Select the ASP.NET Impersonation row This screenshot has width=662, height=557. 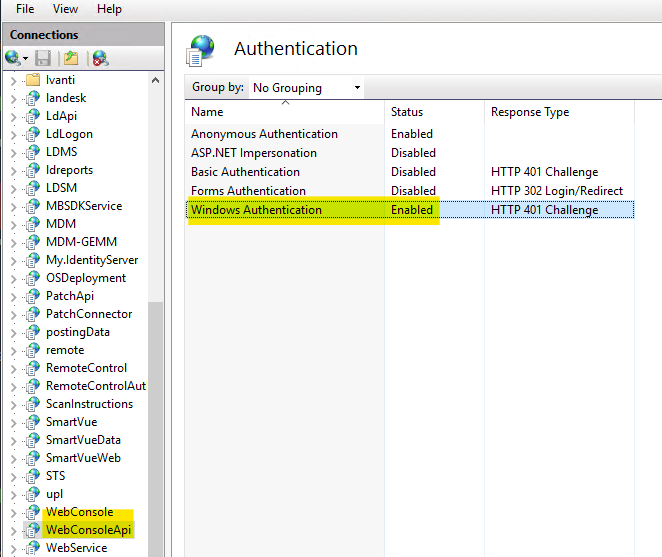click(x=410, y=153)
